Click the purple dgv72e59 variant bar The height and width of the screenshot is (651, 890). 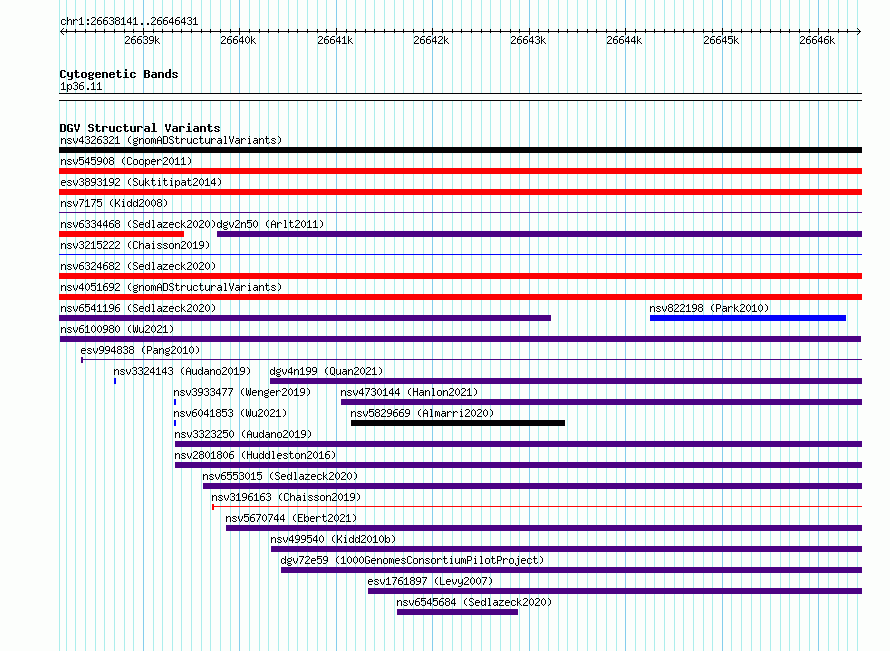click(x=572, y=570)
